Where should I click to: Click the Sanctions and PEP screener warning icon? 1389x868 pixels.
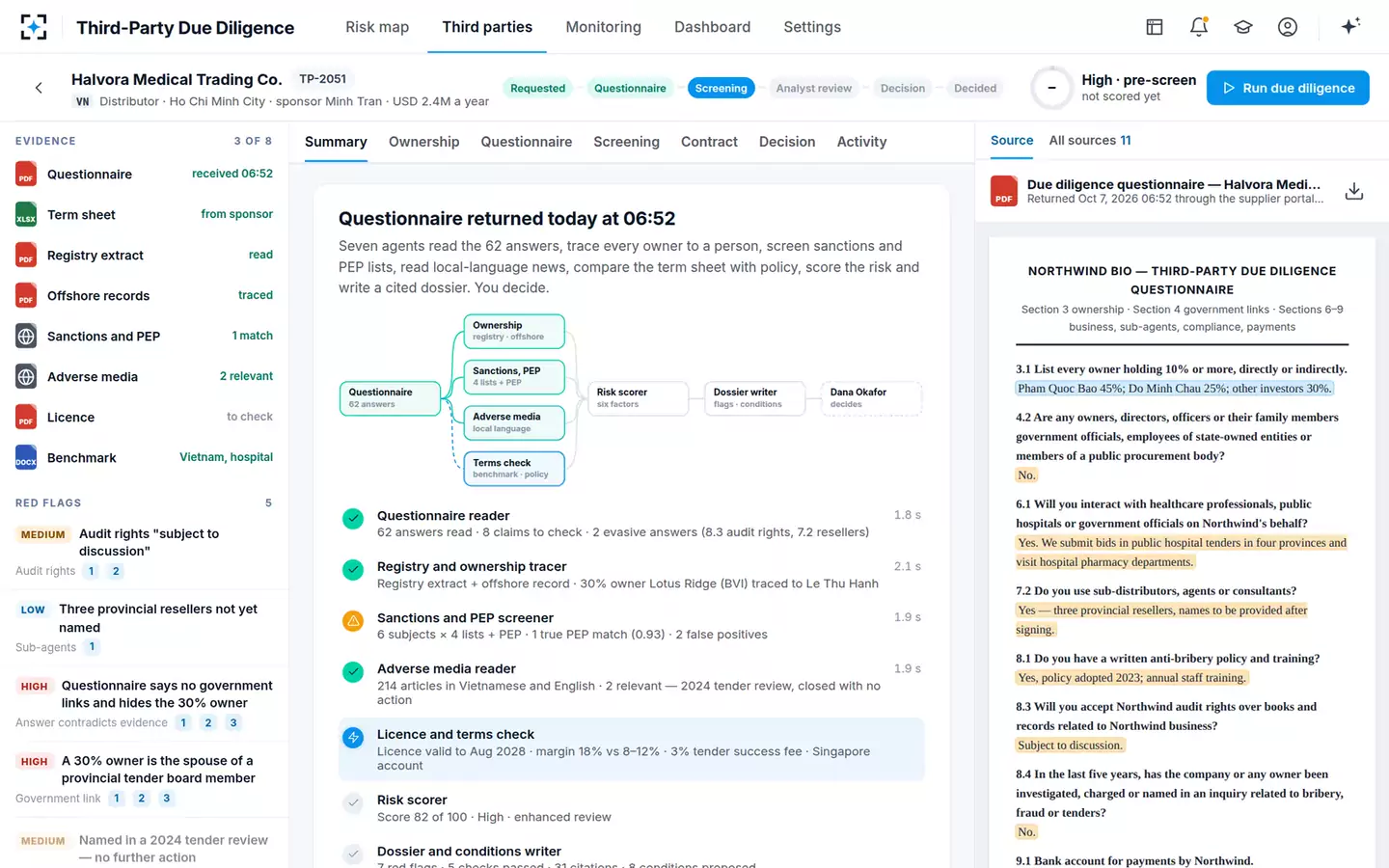[x=353, y=621]
